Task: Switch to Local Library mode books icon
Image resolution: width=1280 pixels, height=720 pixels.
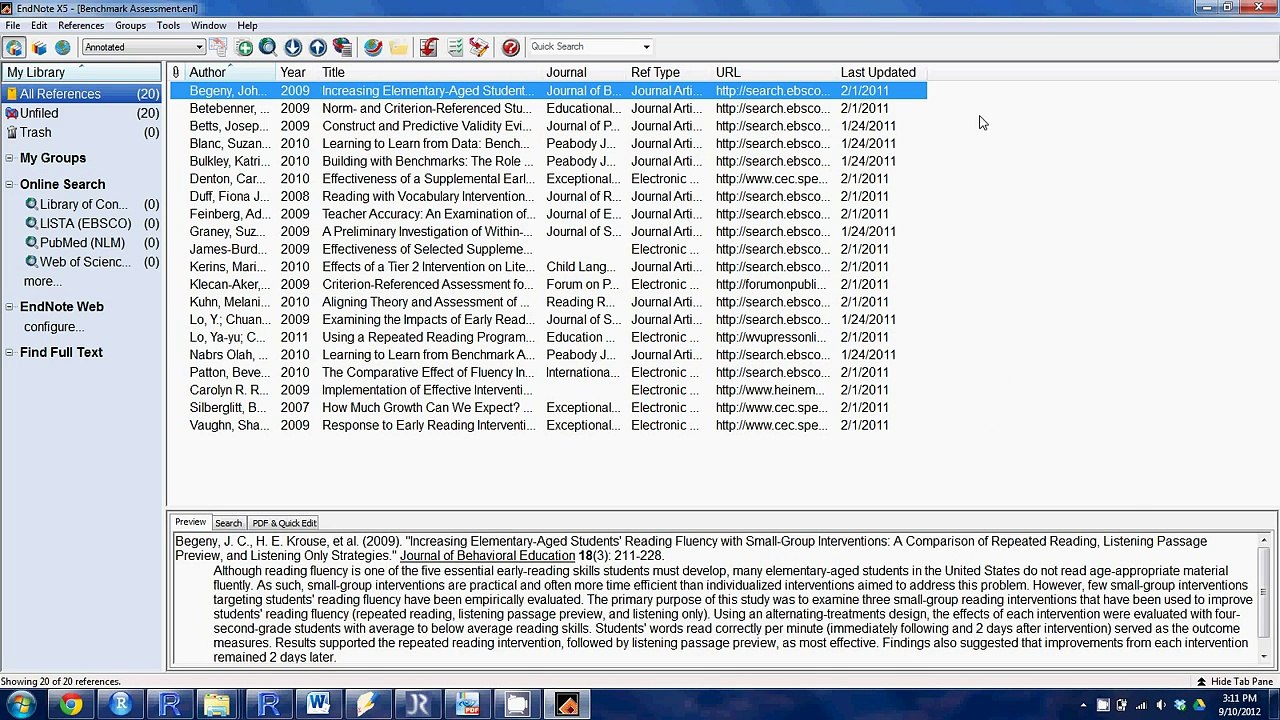Action: click(39, 47)
